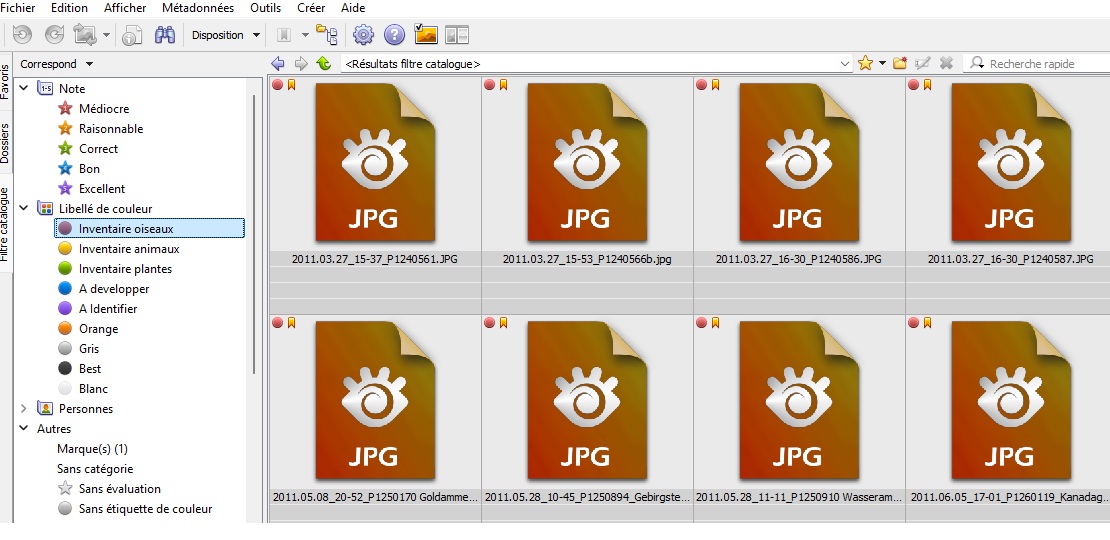
Task: Click the binoculars search icon
Action: [165, 35]
